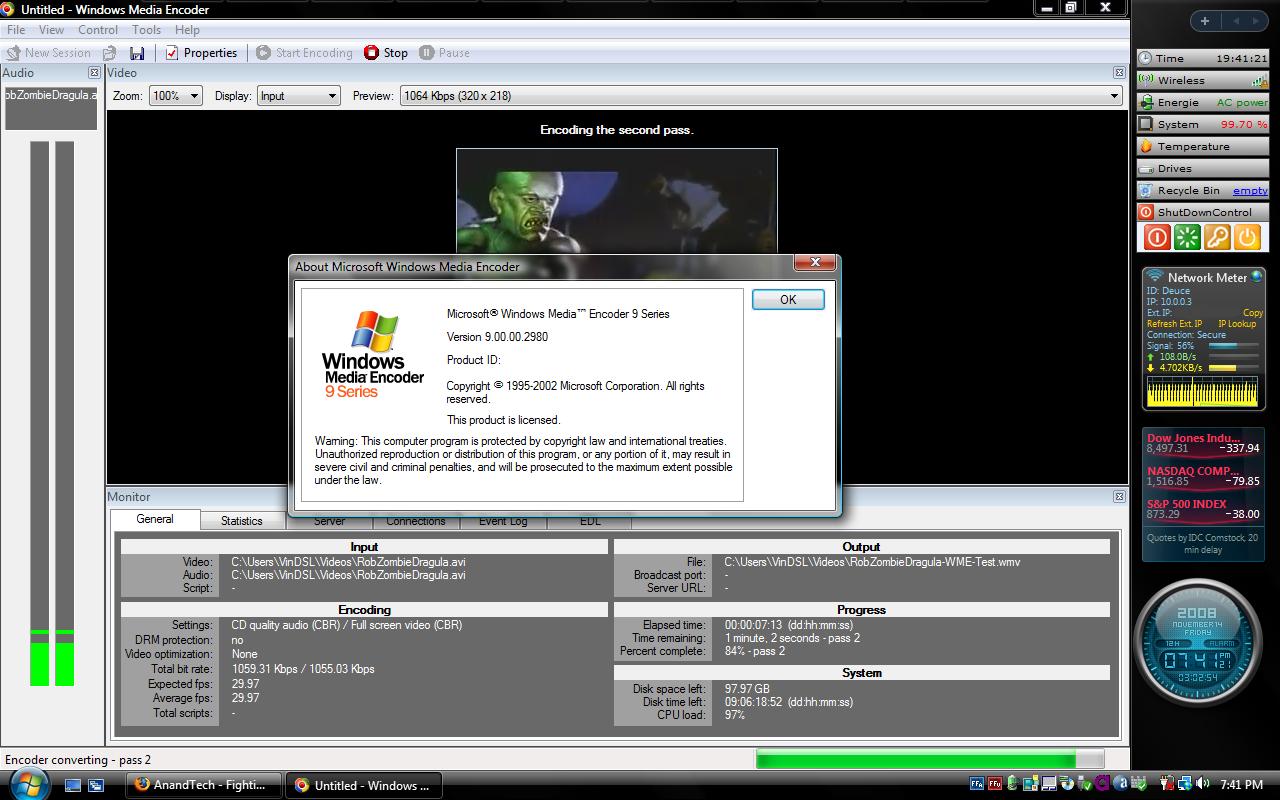This screenshot has height=800, width=1280.
Task: Close the Monitor panel
Action: click(x=1119, y=496)
